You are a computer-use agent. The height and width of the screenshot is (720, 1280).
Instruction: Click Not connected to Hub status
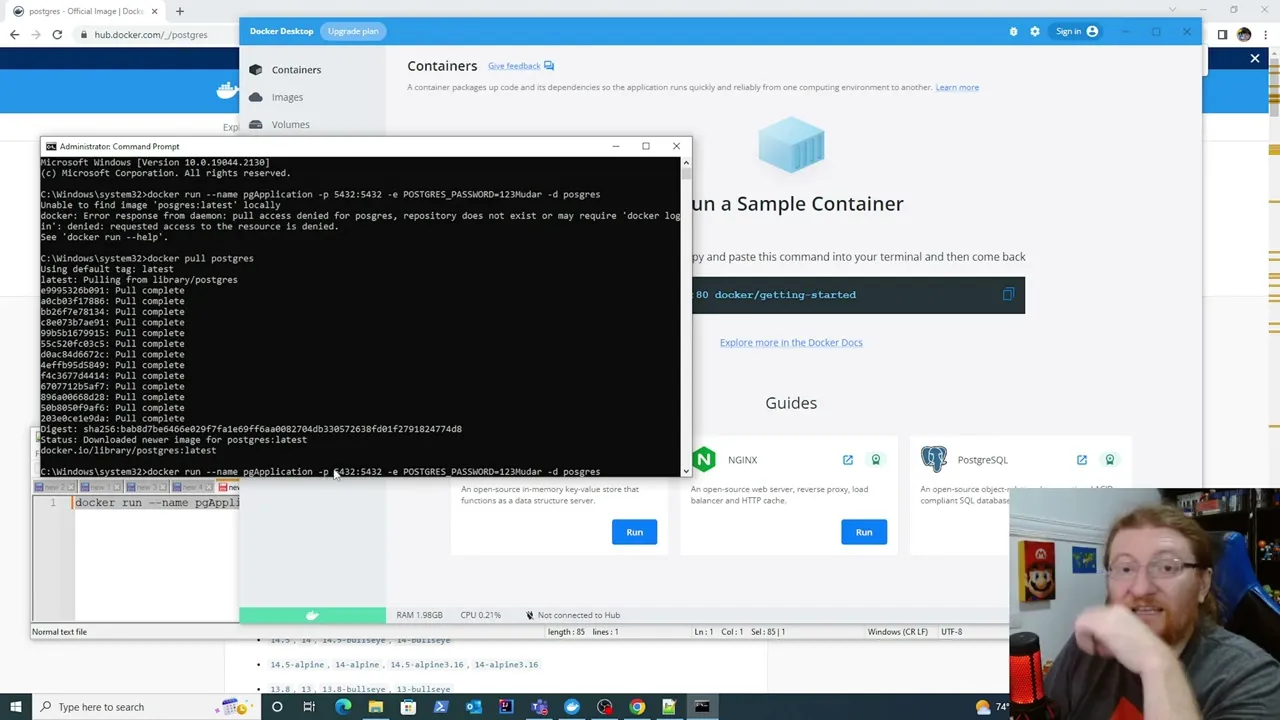[x=572, y=615]
